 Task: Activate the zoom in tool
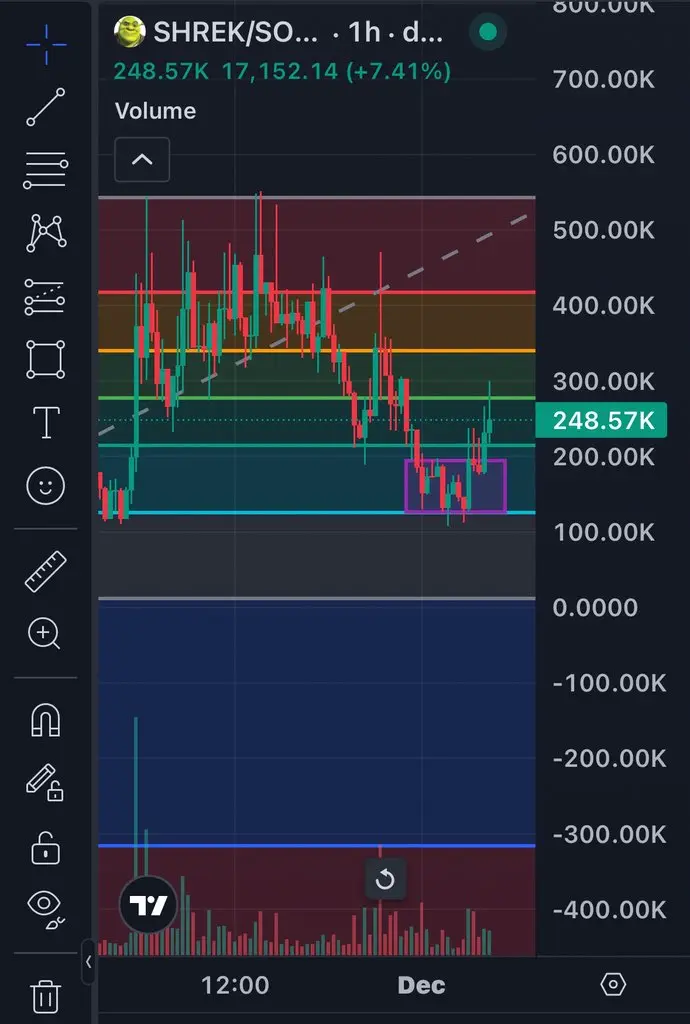(x=44, y=633)
